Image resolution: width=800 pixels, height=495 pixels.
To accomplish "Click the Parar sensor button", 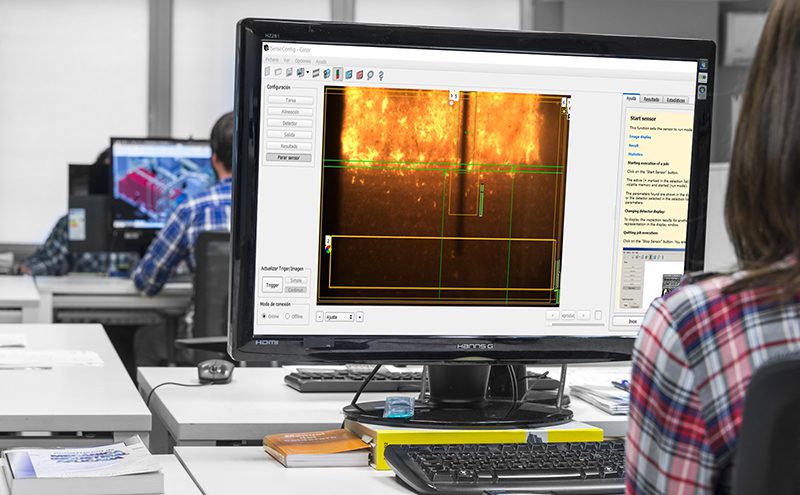I will pyautogui.click(x=289, y=158).
